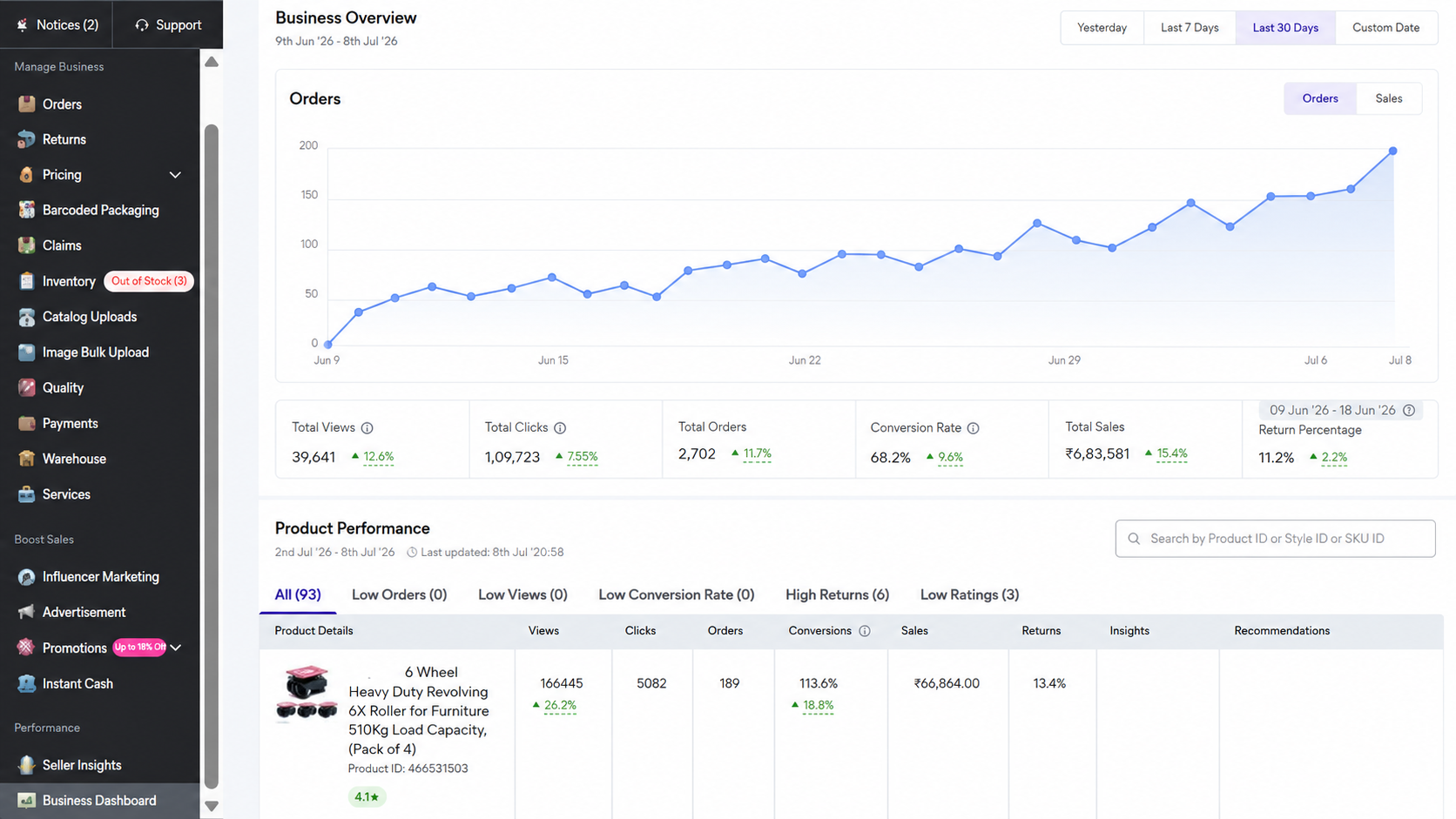This screenshot has width=1456, height=819.
Task: Open the Warehouse icon
Action: [x=26, y=459]
